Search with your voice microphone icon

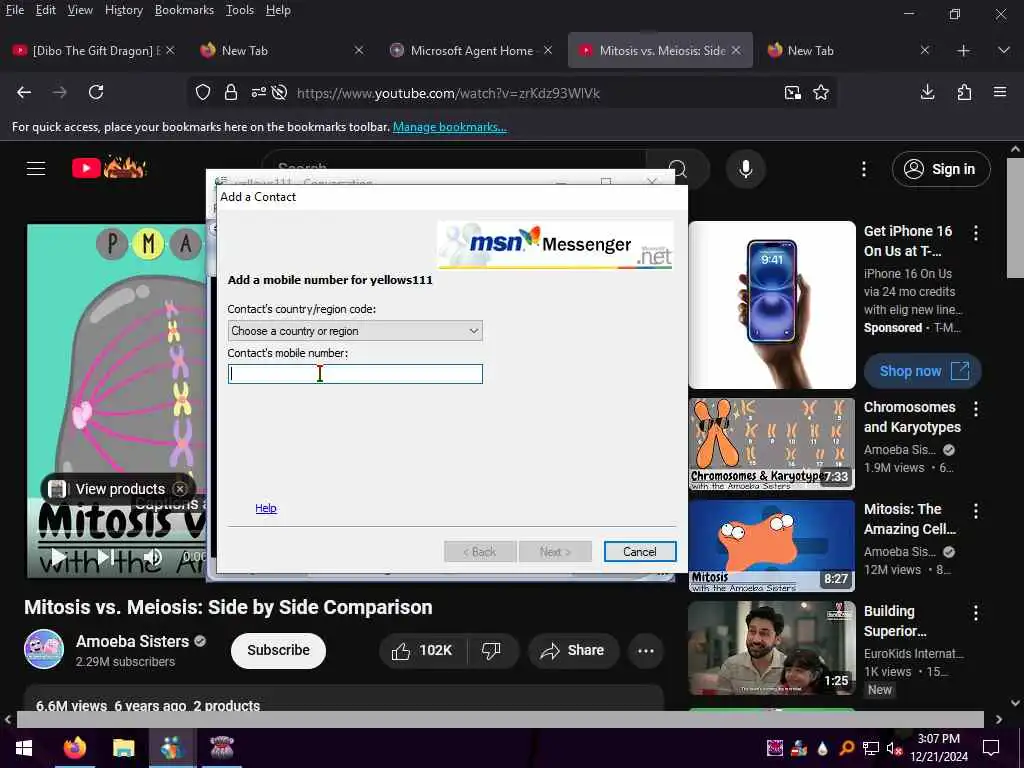[x=745, y=168]
